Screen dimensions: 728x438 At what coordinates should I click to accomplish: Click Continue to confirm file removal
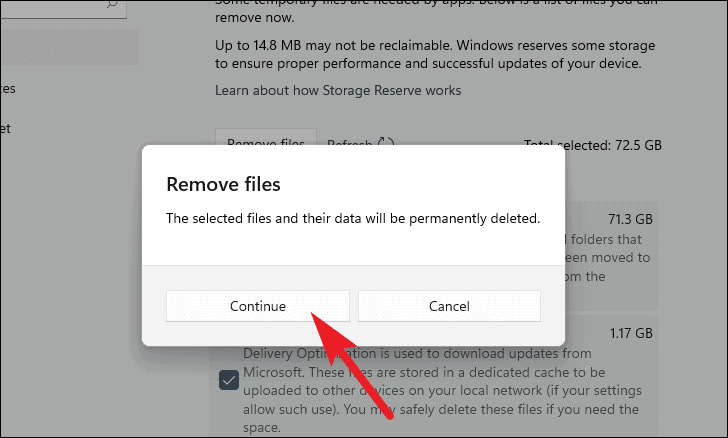(x=257, y=306)
